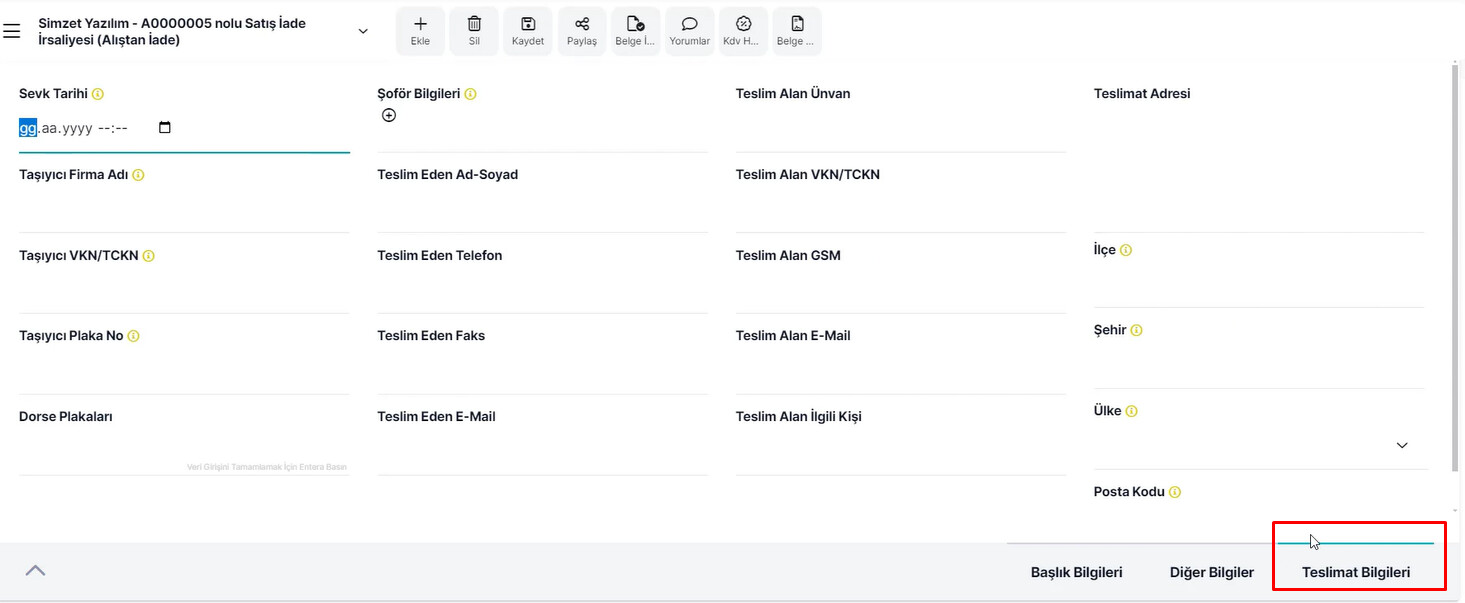Select the Teslimat Bilgileri tab
1465x603 pixels.
point(1355,572)
